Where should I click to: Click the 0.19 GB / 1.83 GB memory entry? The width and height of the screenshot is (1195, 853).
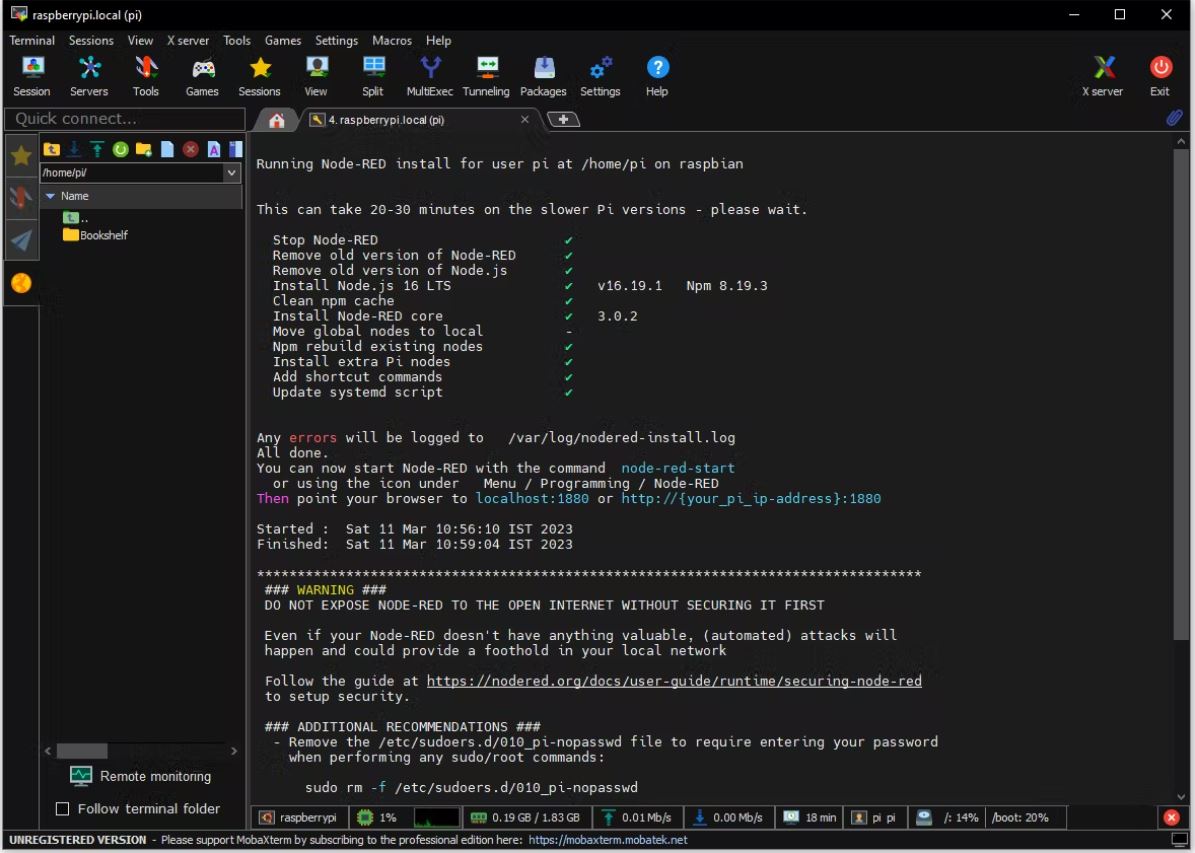526,818
